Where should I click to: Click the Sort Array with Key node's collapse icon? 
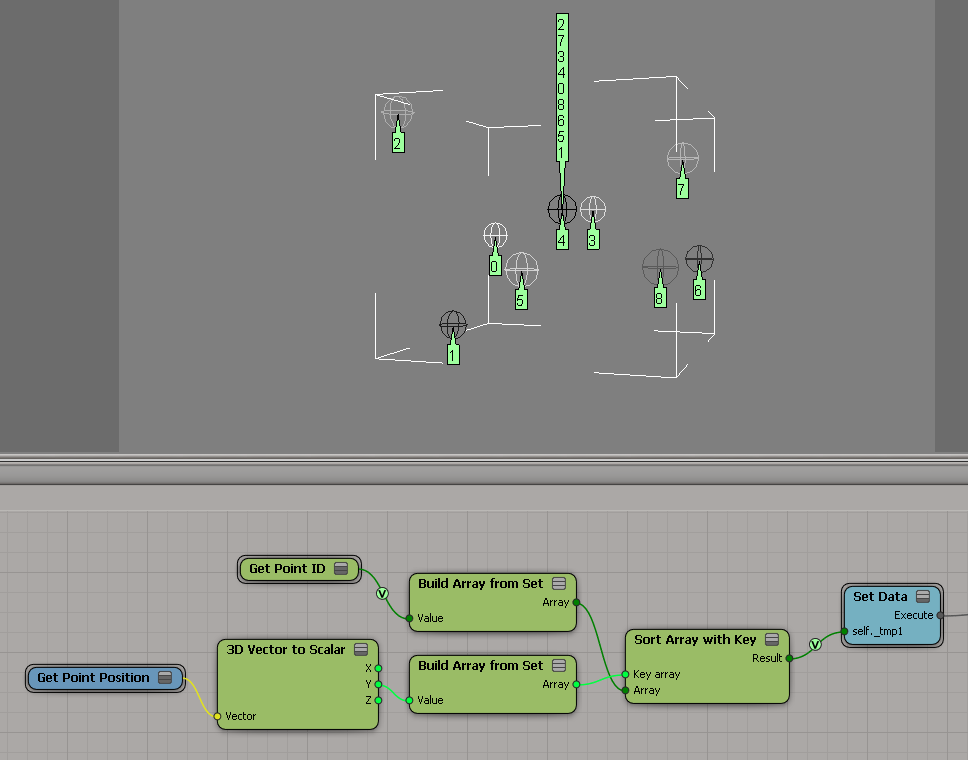click(772, 640)
